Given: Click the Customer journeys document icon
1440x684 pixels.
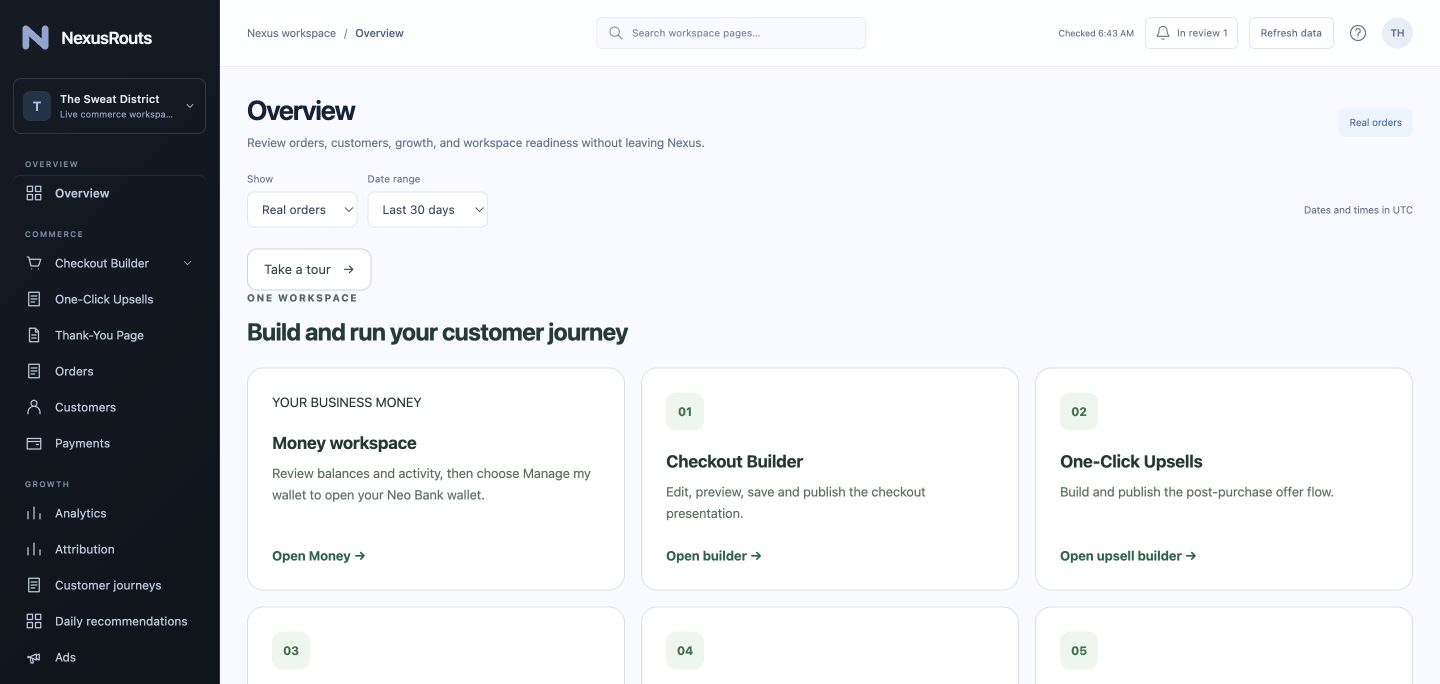Looking at the screenshot, I should [34, 585].
